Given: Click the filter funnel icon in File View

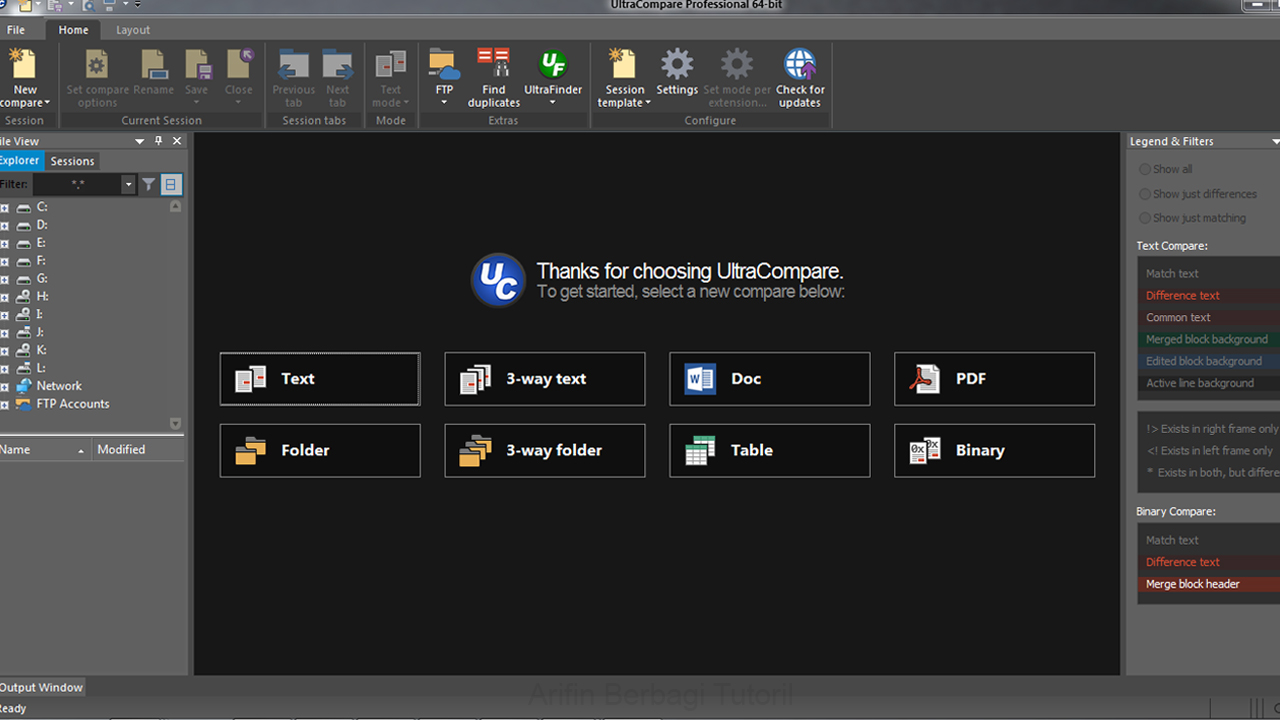Looking at the screenshot, I should click(149, 184).
